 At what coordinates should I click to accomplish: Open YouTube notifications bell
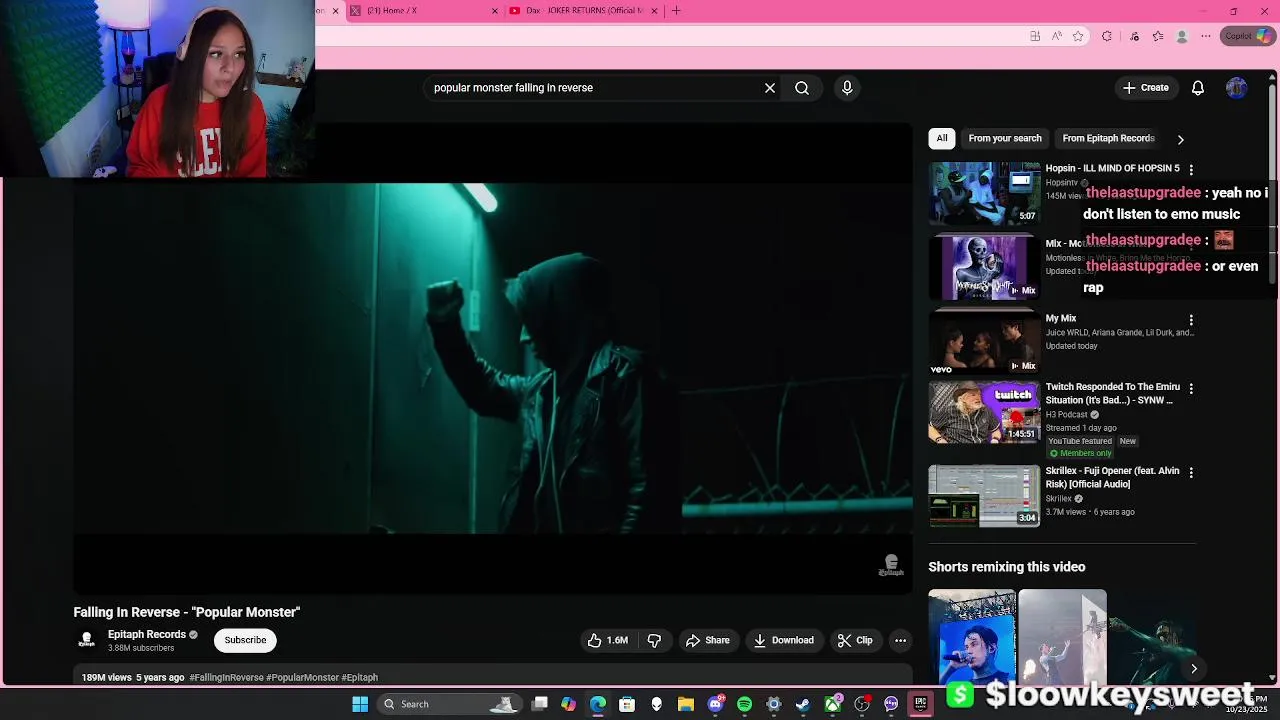coord(1198,88)
